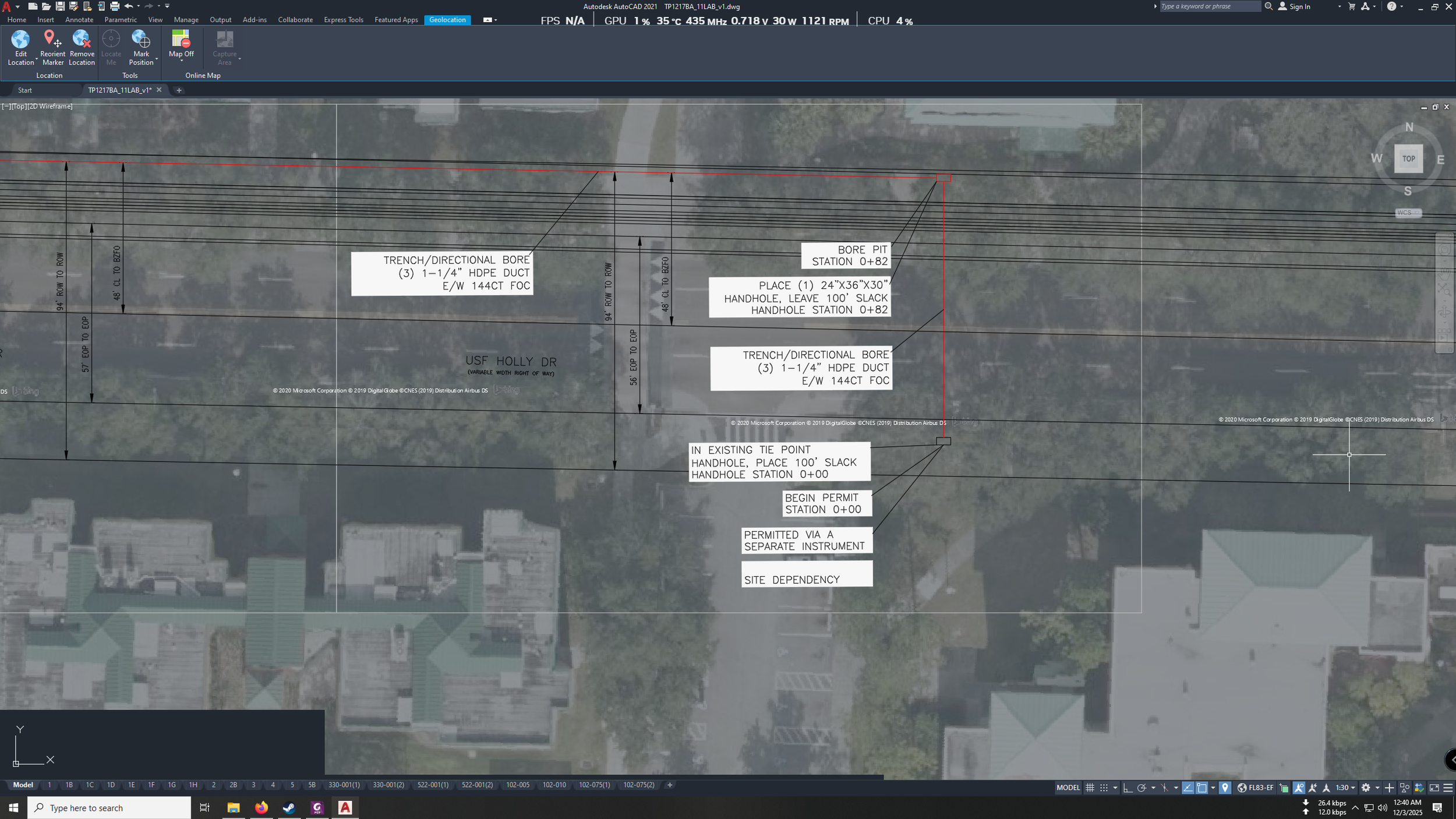Click the Customization menu icon in status bar
1456x819 pixels.
click(1448, 788)
